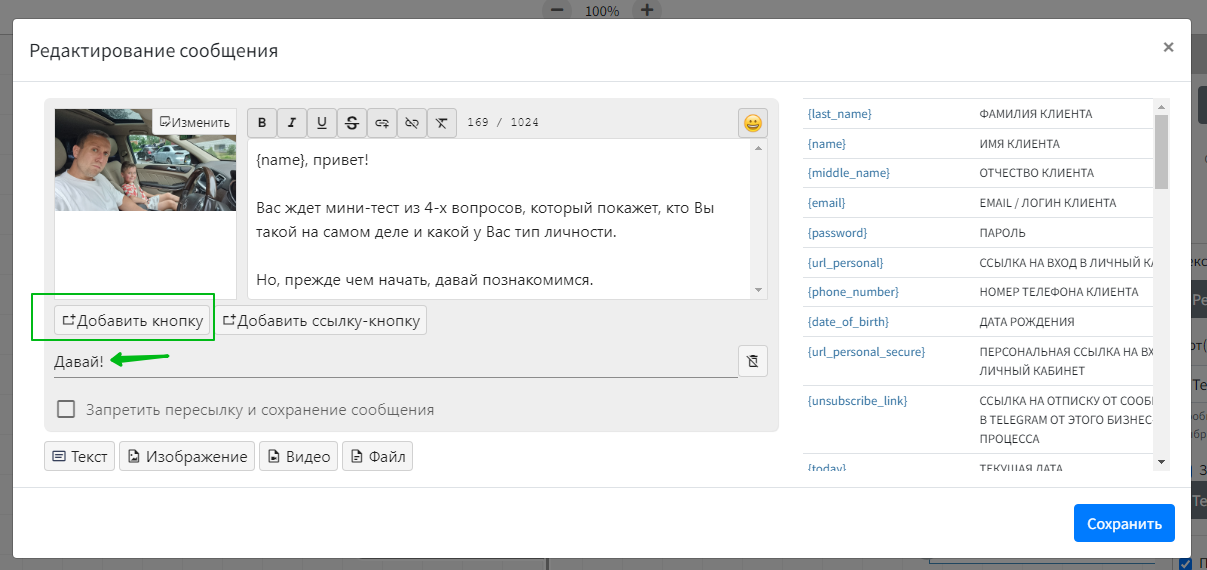
Task: Enable 'Запретить пересылку и сохранение сообщения' checkbox
Action: point(67,409)
